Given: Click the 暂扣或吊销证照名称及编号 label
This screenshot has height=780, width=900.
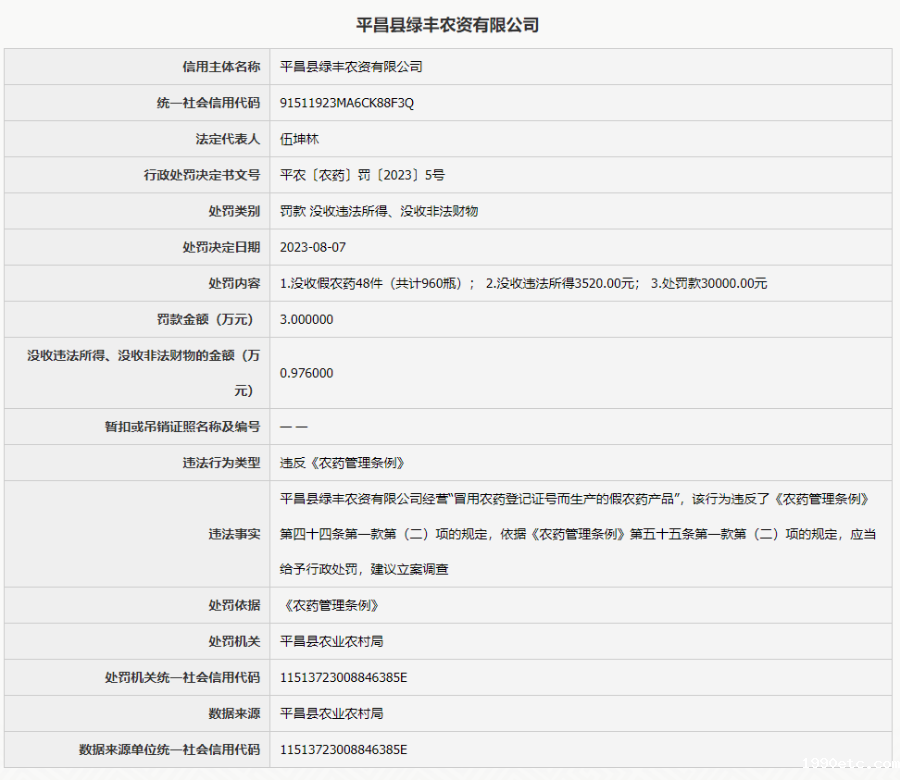Looking at the screenshot, I should pos(182,427).
